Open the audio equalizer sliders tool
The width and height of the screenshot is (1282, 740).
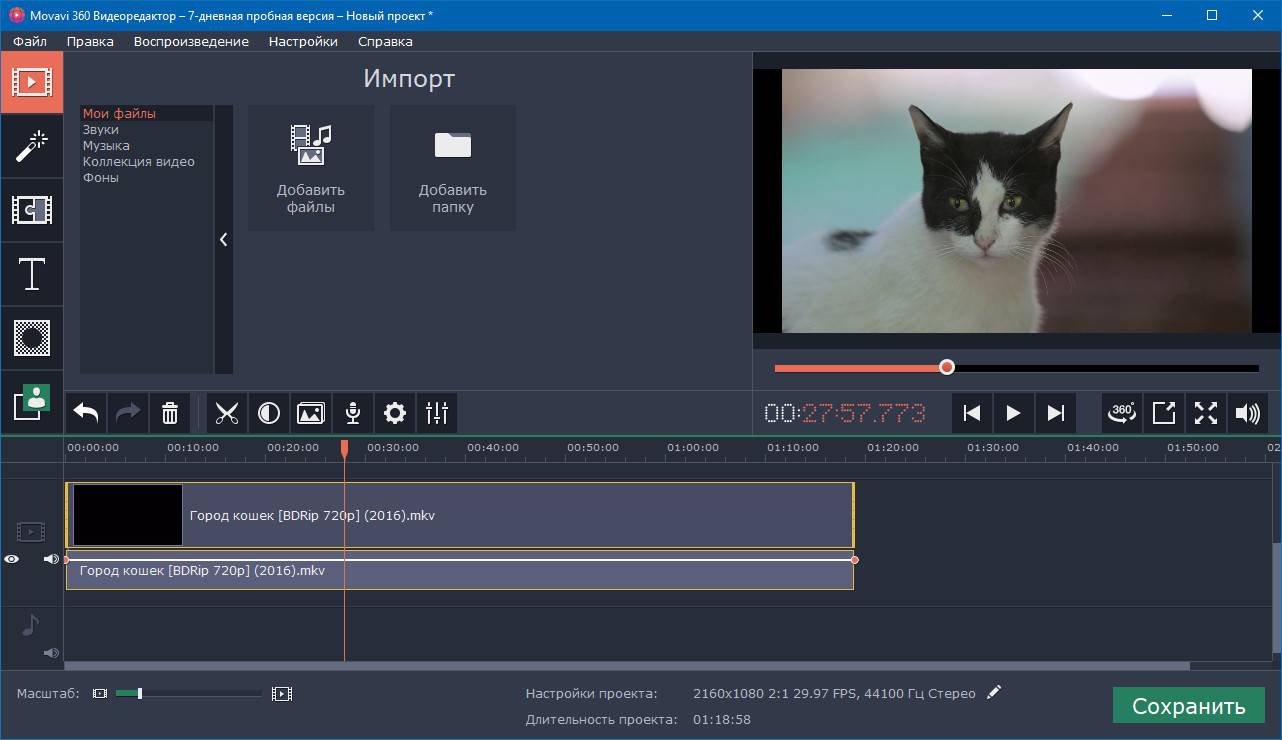click(x=437, y=413)
